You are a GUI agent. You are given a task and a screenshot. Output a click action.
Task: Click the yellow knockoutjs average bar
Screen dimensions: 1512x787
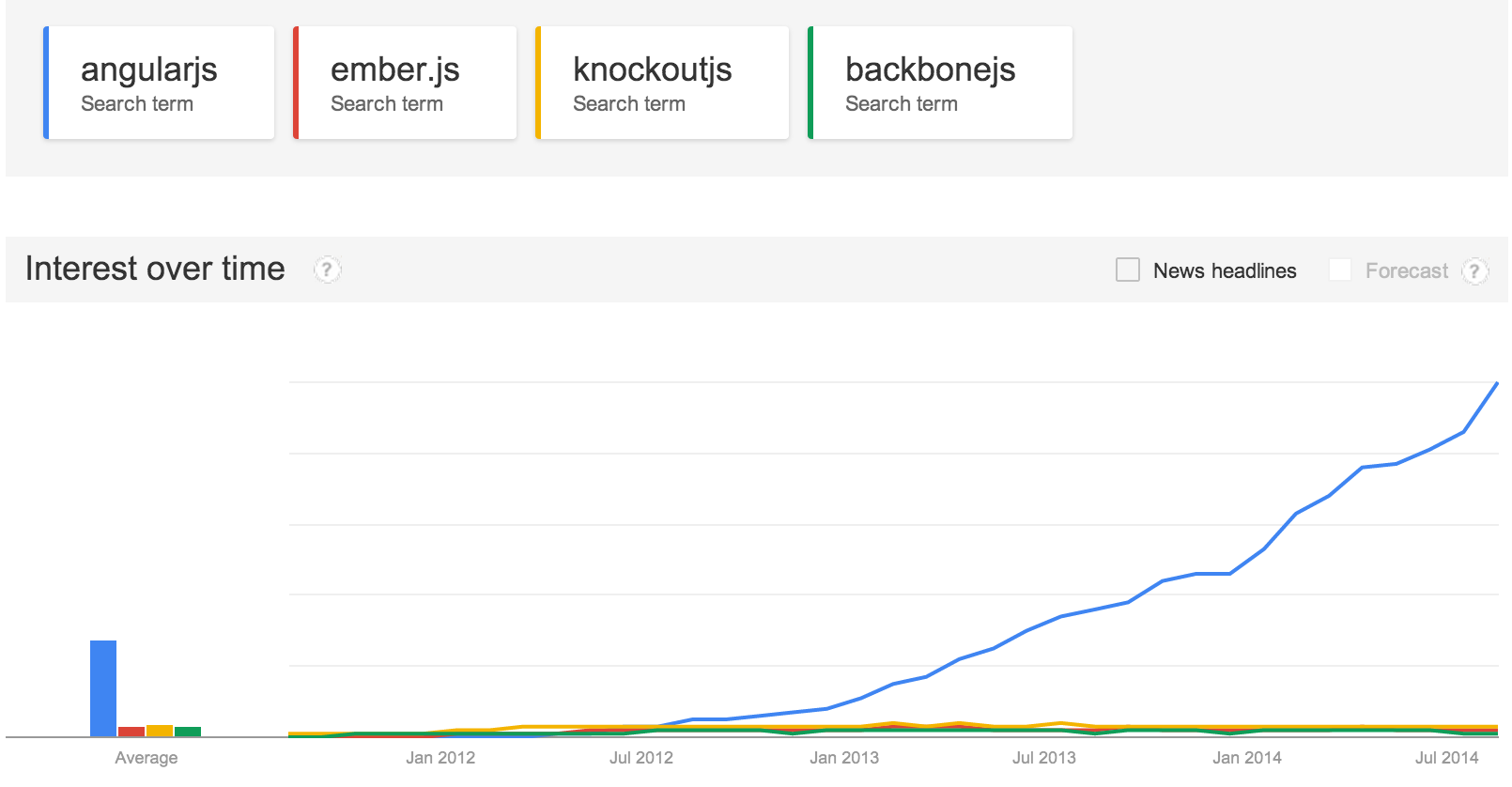(x=160, y=731)
